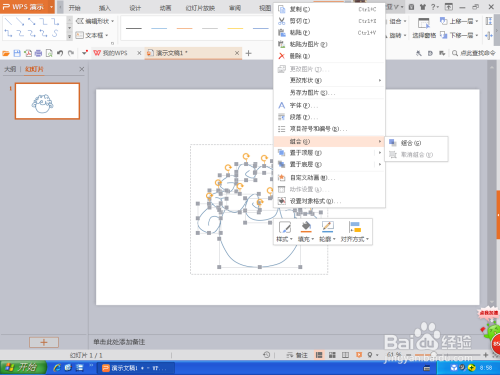The height and width of the screenshot is (375, 500).
Task: Pick the yellow line style preset
Action: click(x=235, y=29)
